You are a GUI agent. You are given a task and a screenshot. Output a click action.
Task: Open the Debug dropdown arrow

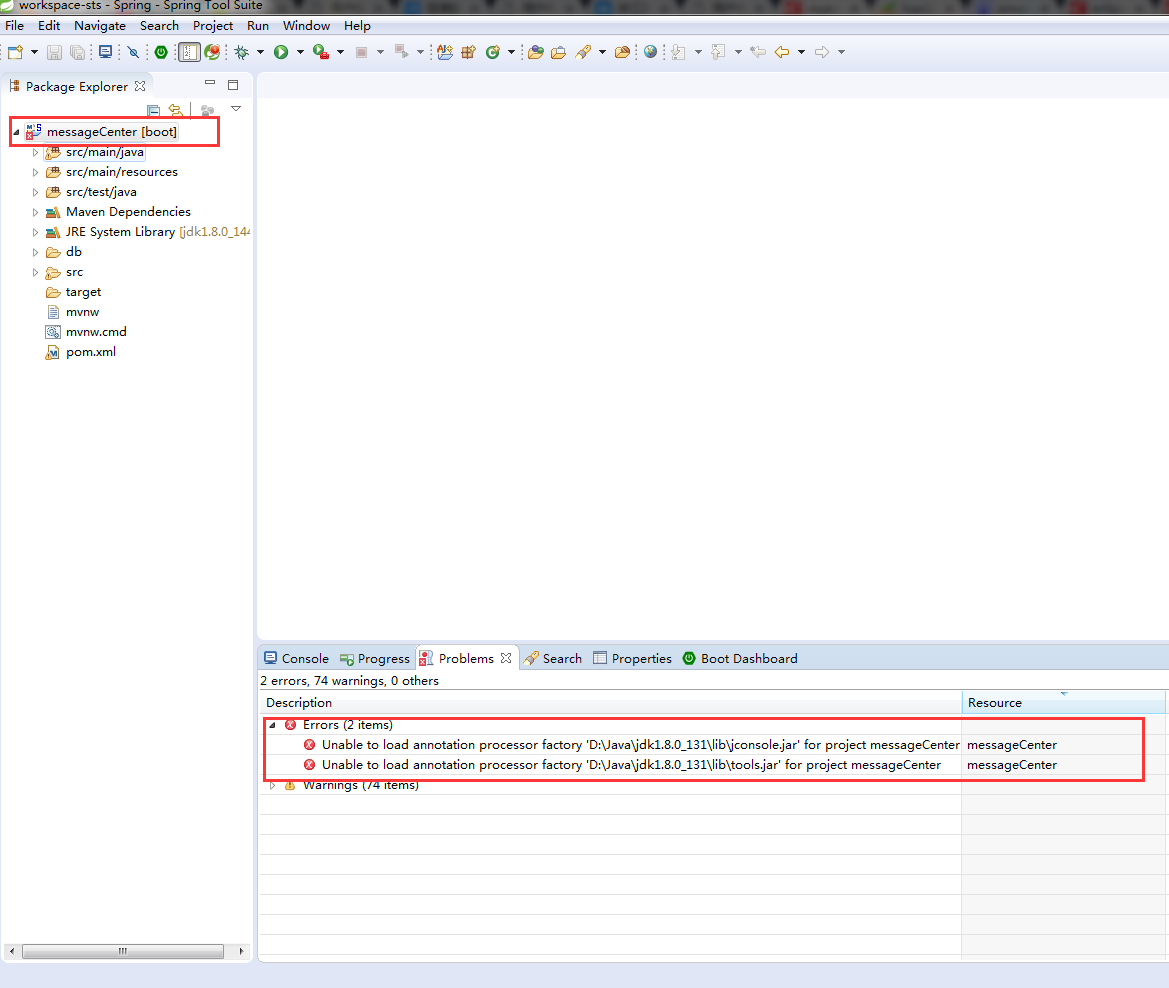pyautogui.click(x=260, y=52)
